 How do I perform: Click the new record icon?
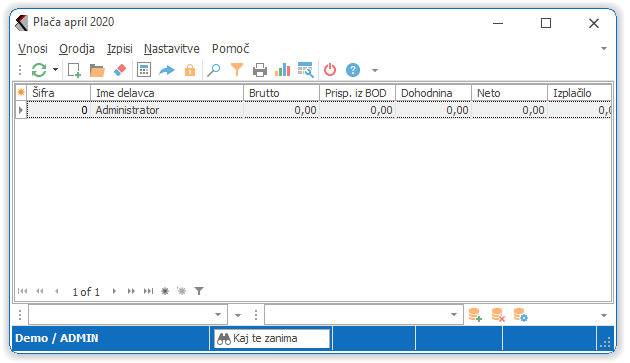point(74,70)
